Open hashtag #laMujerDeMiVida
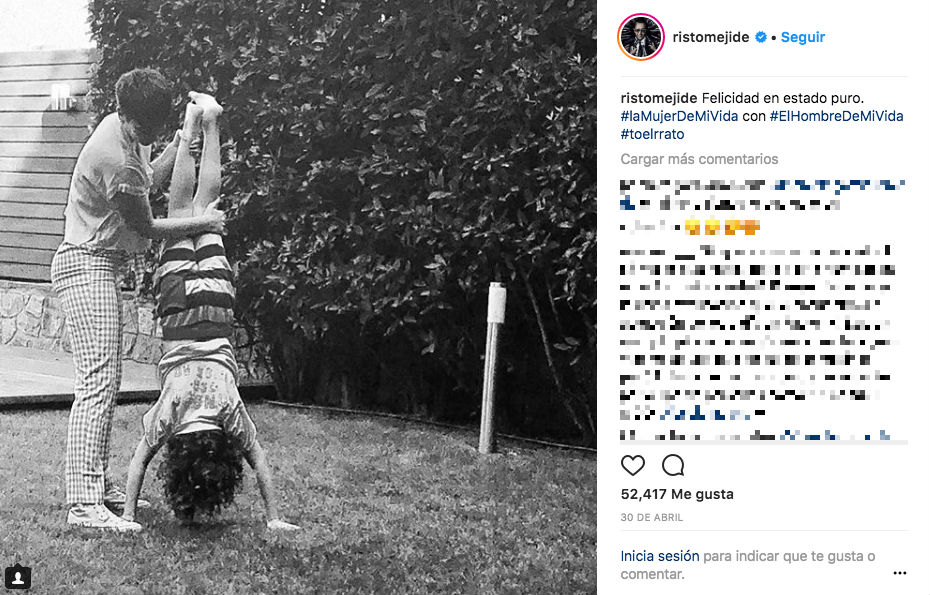Screen dimensions: 930x595 pyautogui.click(x=679, y=116)
